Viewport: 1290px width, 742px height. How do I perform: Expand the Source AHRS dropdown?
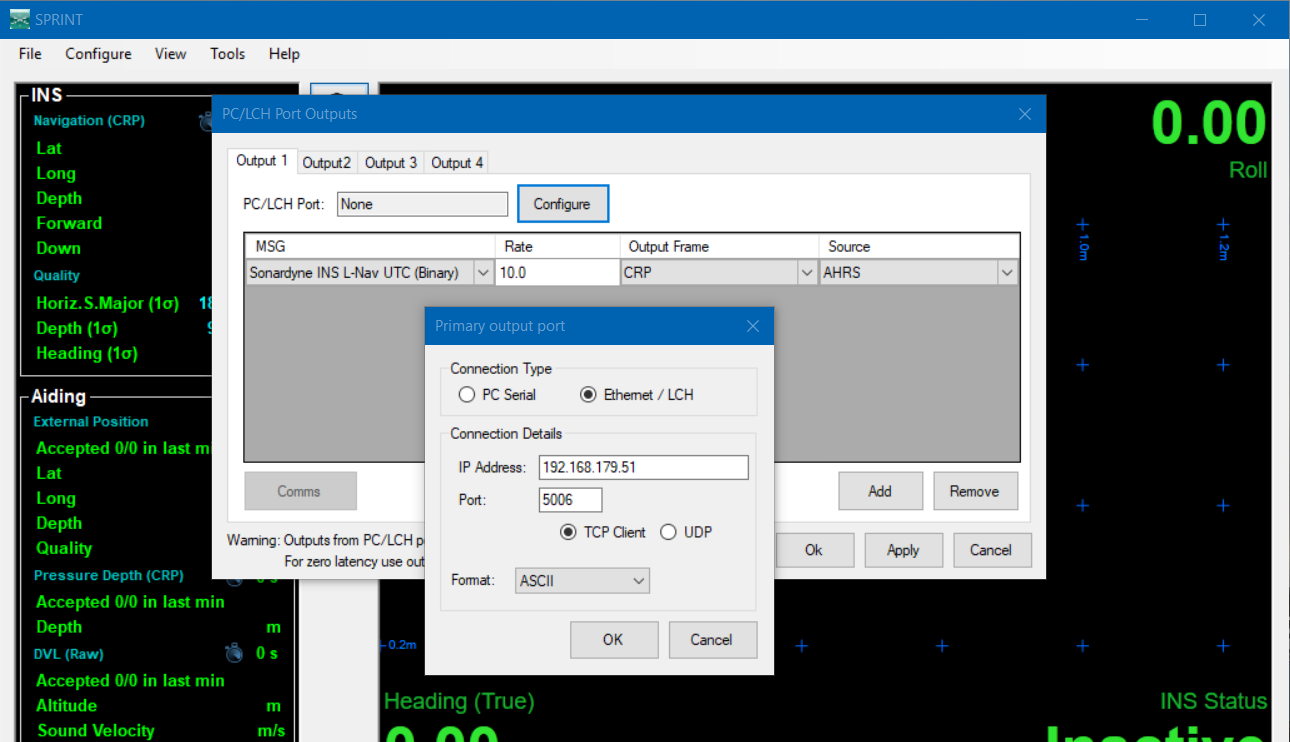click(1006, 272)
